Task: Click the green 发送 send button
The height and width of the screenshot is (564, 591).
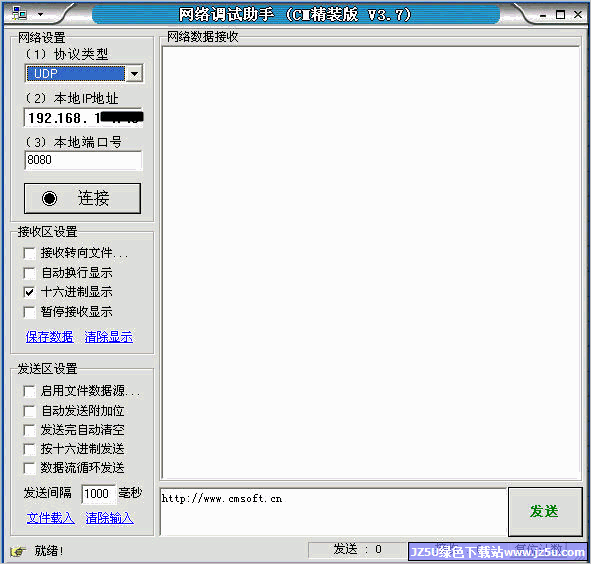Action: [x=545, y=512]
